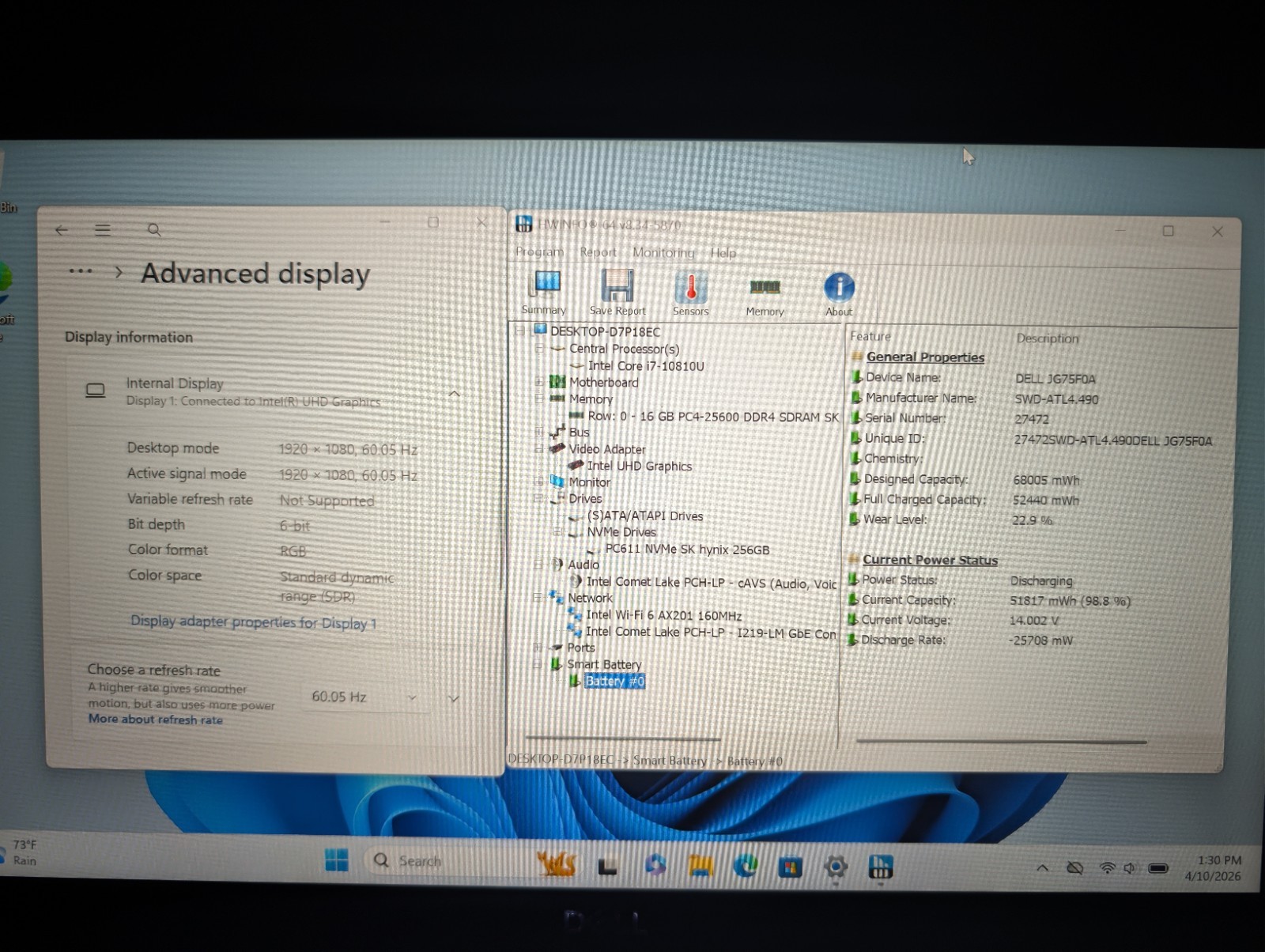Expand the refresh rate section chevron
Image resolution: width=1265 pixels, height=952 pixels.
[x=453, y=699]
